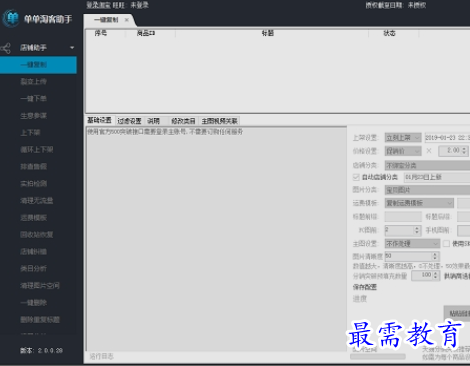Click the progress bar below the settings
470x366 pixels.
(378, 356)
